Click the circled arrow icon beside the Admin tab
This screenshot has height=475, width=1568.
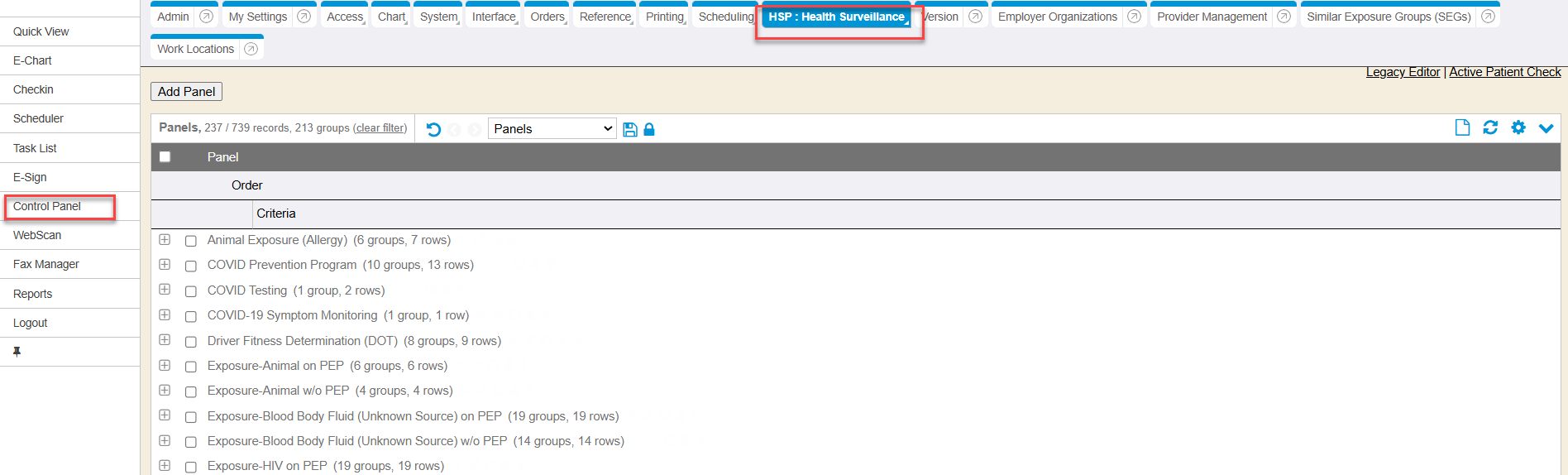tap(207, 17)
